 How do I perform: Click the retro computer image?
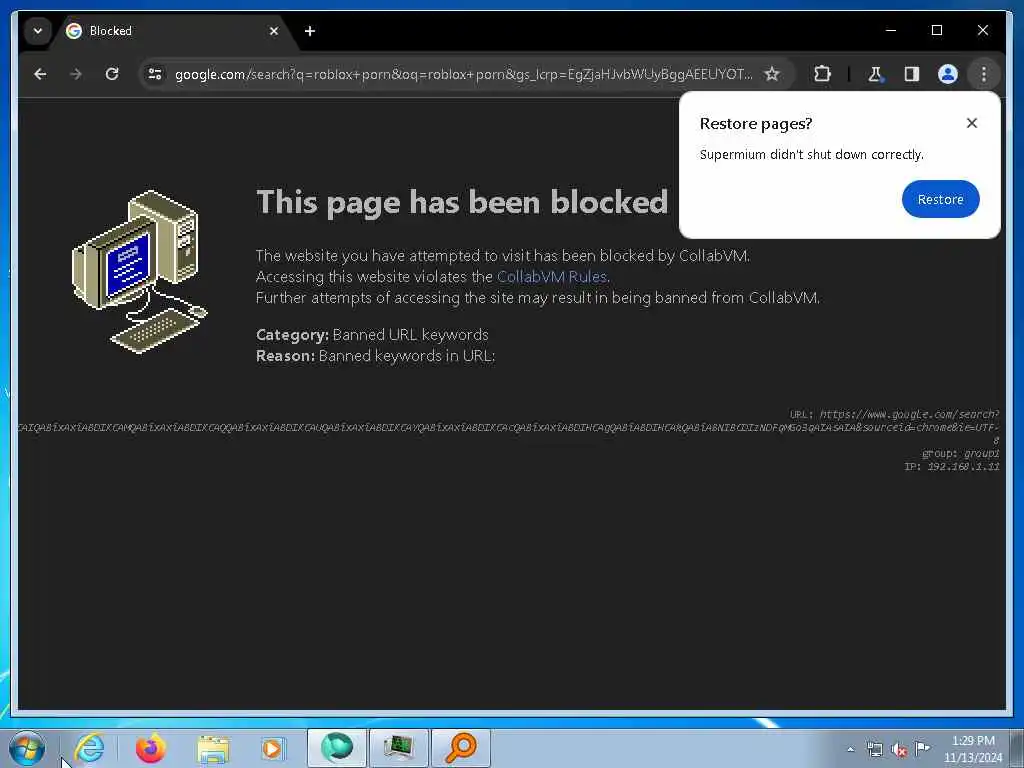(x=139, y=271)
